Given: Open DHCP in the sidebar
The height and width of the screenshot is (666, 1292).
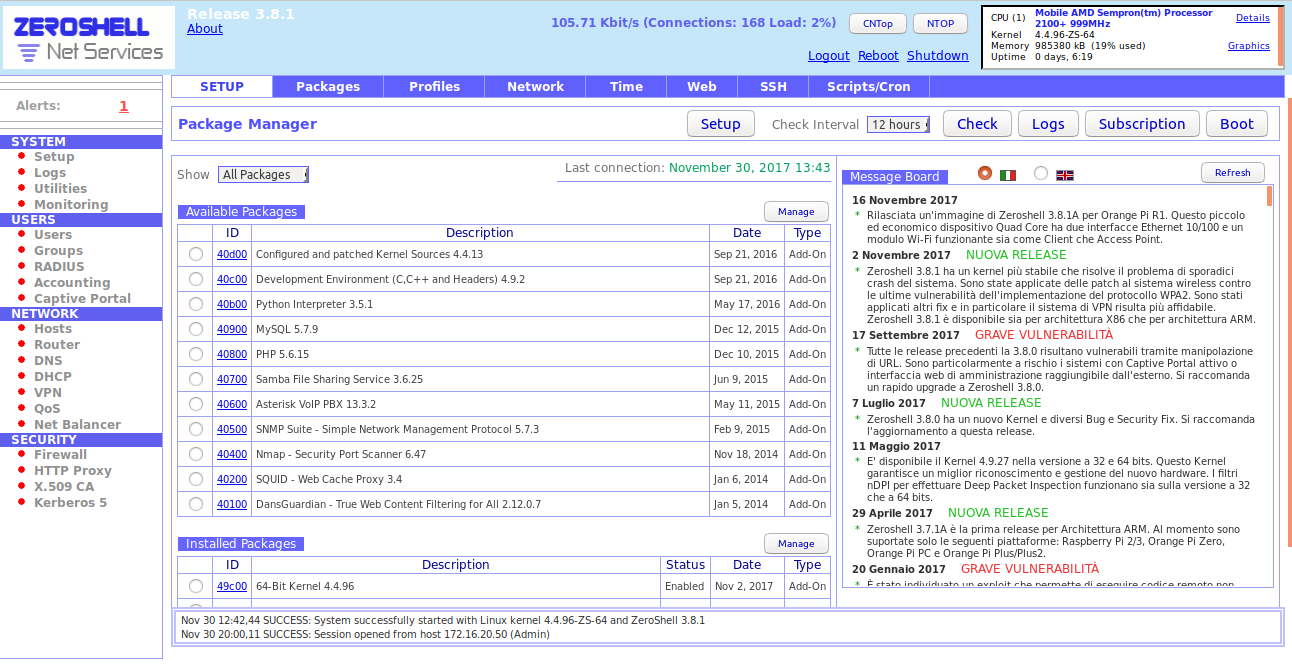Looking at the screenshot, I should point(53,377).
